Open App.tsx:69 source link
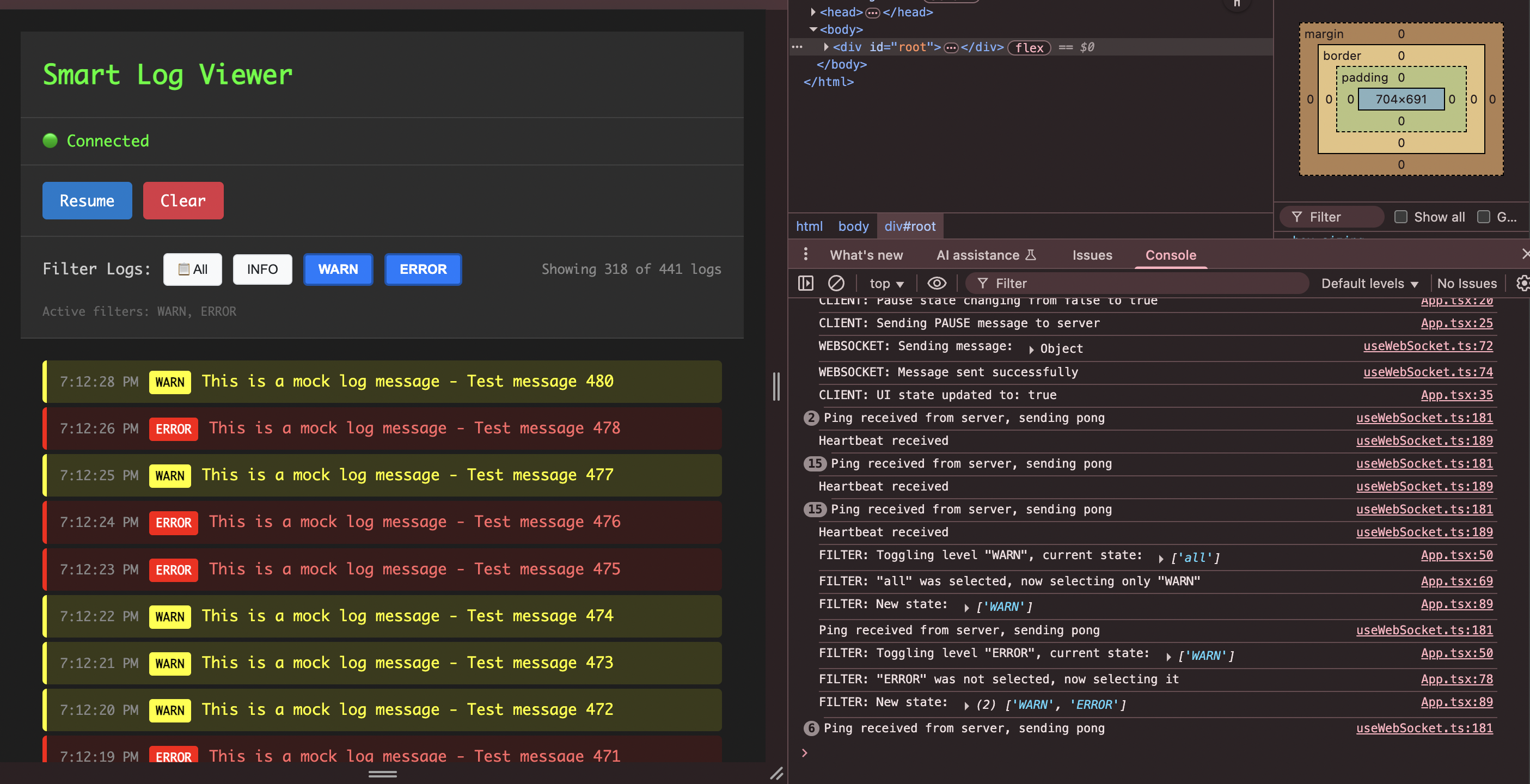The height and width of the screenshot is (784, 1530). pyautogui.click(x=1456, y=581)
